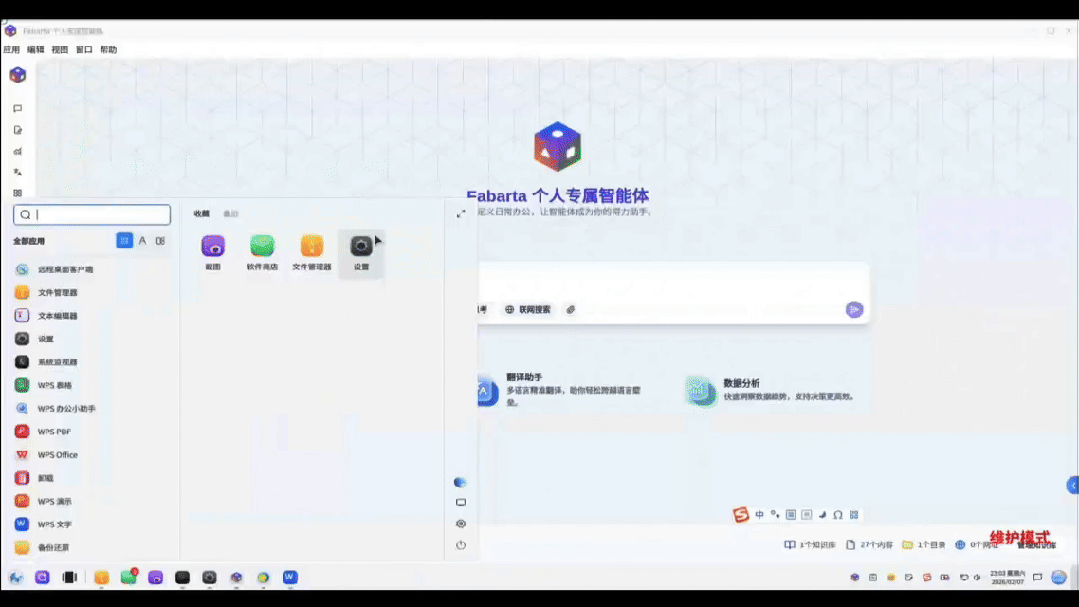Open 设置 in the favorites grid
Viewport: 1079px width, 607px height.
[361, 253]
